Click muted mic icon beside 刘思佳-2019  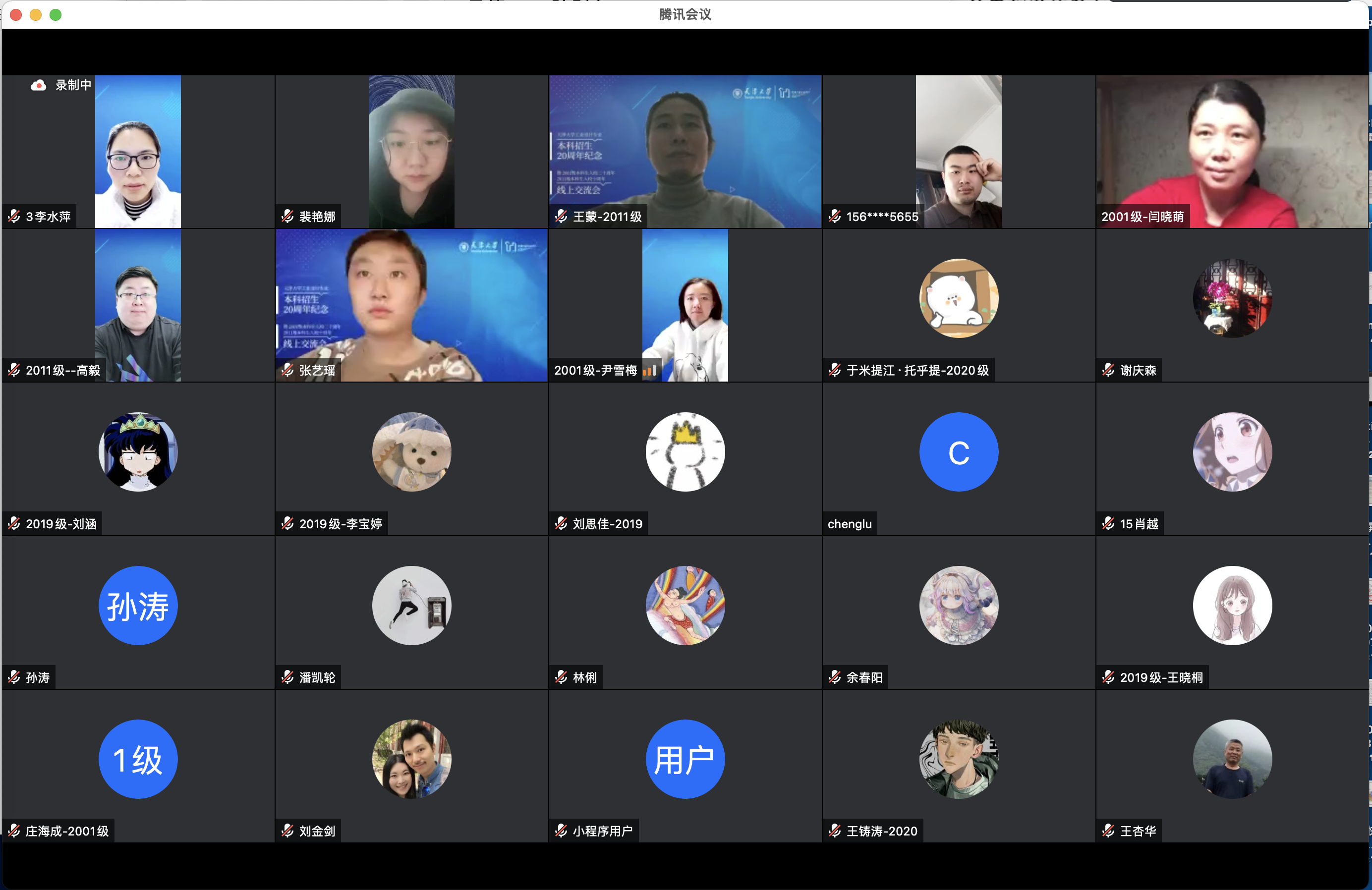(x=561, y=523)
